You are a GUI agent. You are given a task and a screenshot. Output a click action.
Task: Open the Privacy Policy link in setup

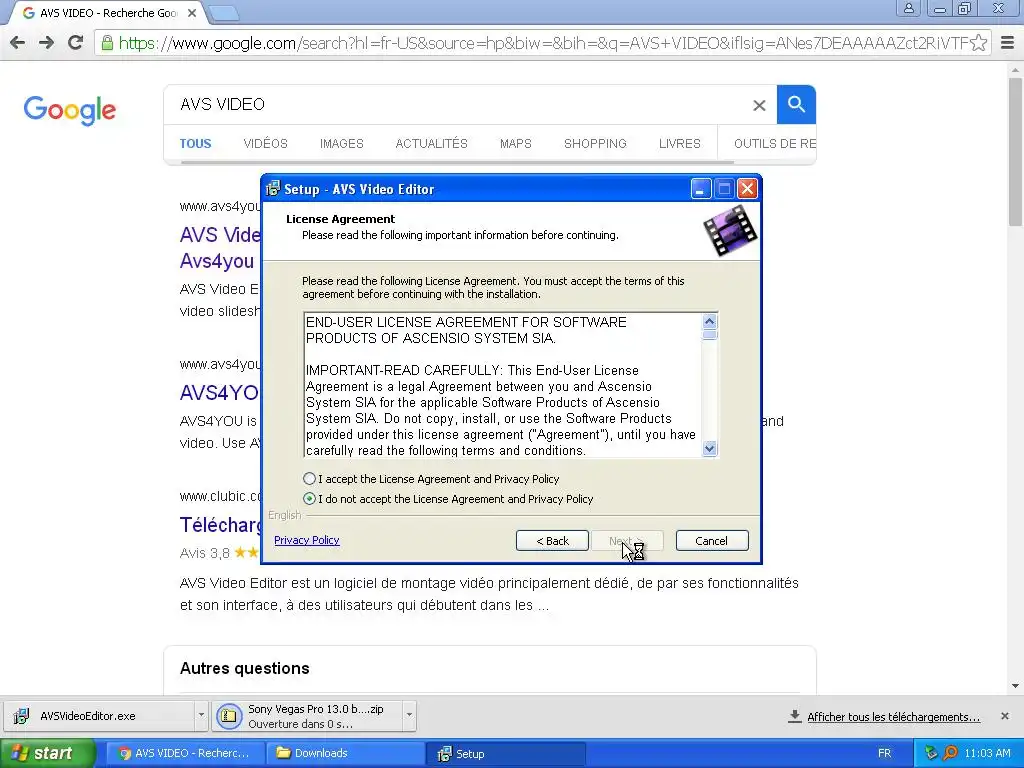click(306, 540)
